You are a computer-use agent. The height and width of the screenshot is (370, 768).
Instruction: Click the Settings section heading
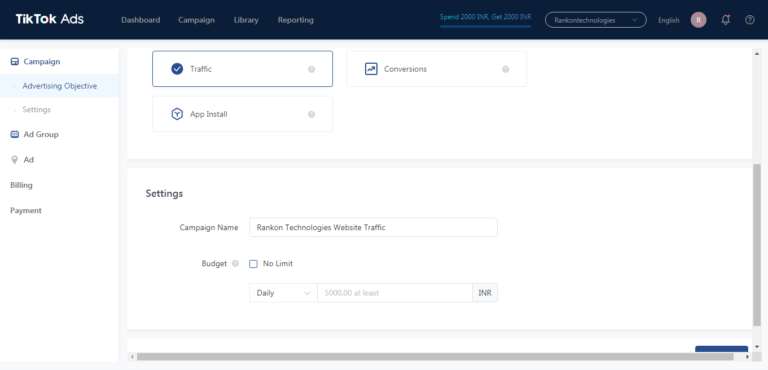tap(164, 194)
